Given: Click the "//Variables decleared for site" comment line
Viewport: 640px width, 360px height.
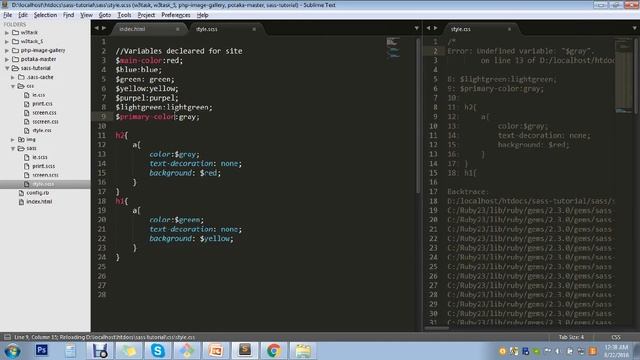Looking at the screenshot, I should coord(179,51).
